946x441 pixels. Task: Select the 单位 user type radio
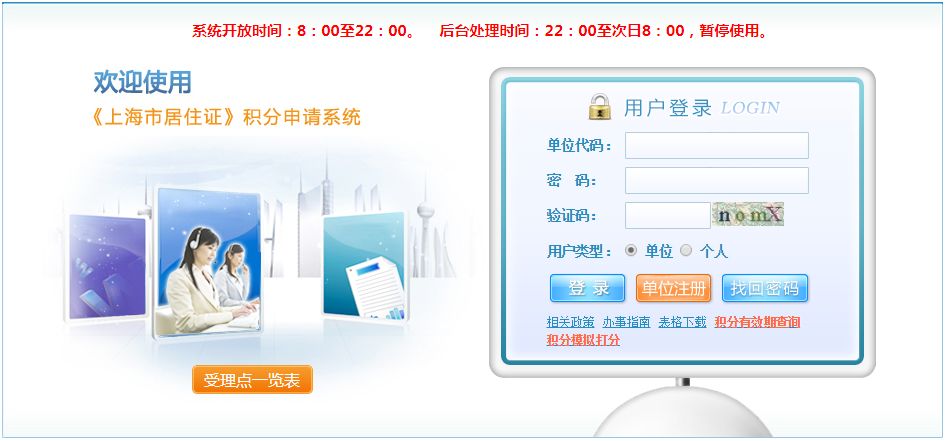click(630, 250)
